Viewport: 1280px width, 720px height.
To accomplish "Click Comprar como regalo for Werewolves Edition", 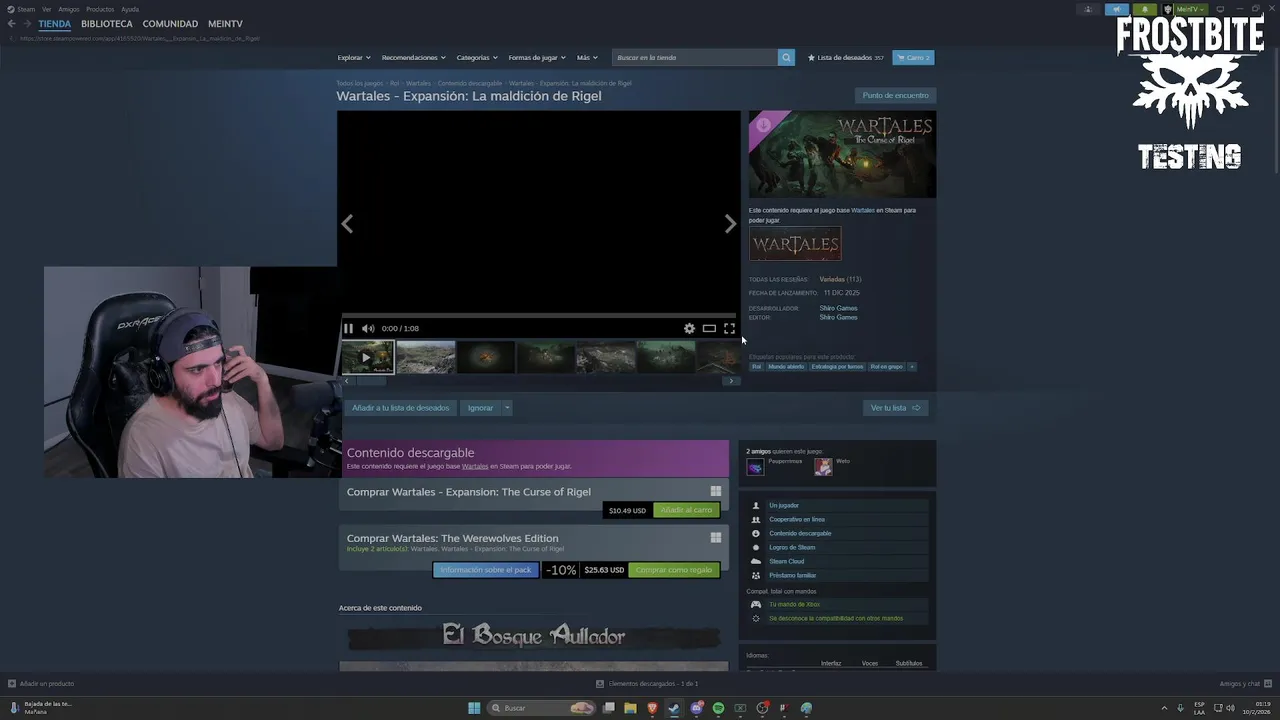I will [x=674, y=570].
